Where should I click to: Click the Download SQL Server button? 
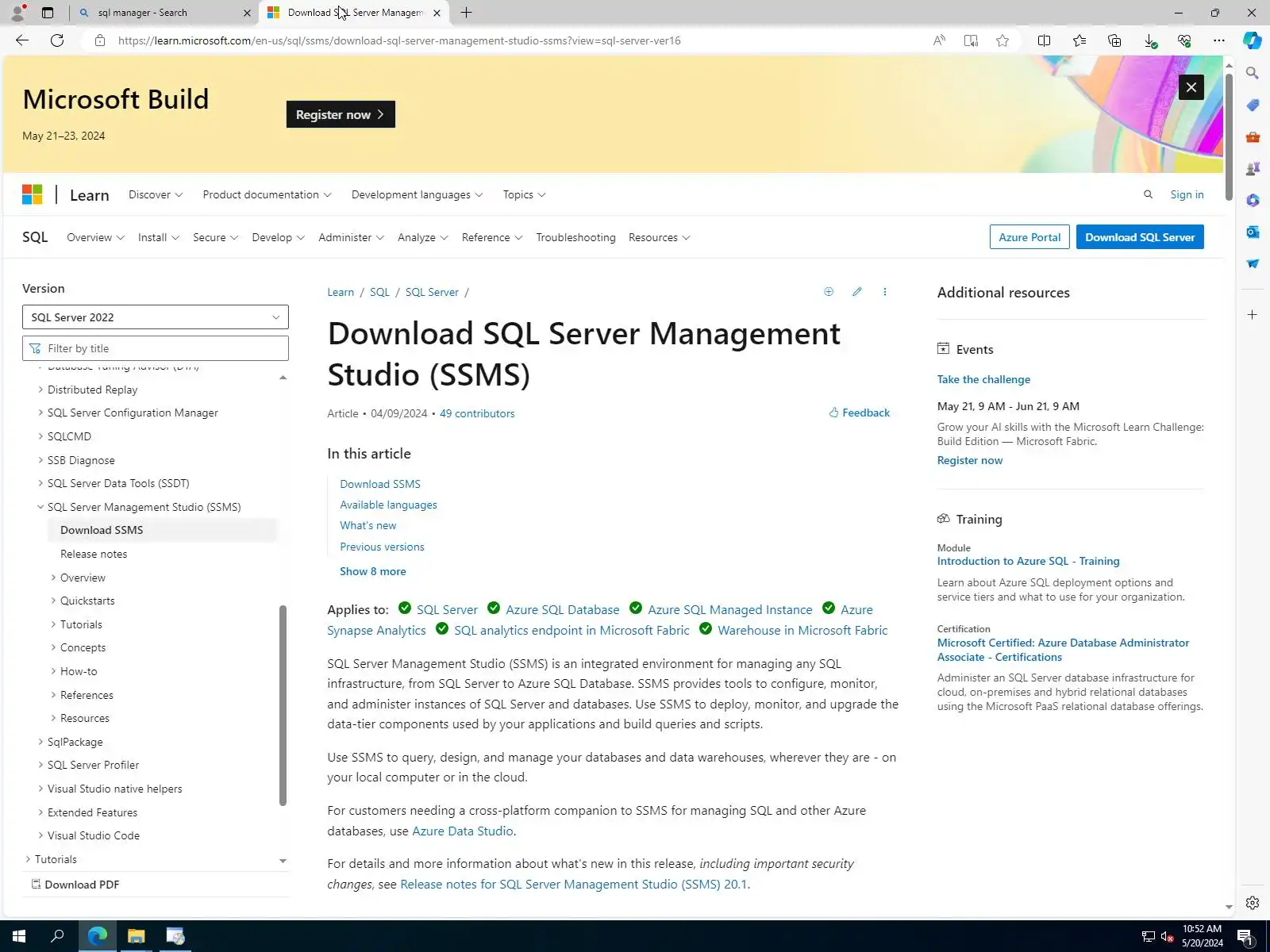(x=1140, y=237)
